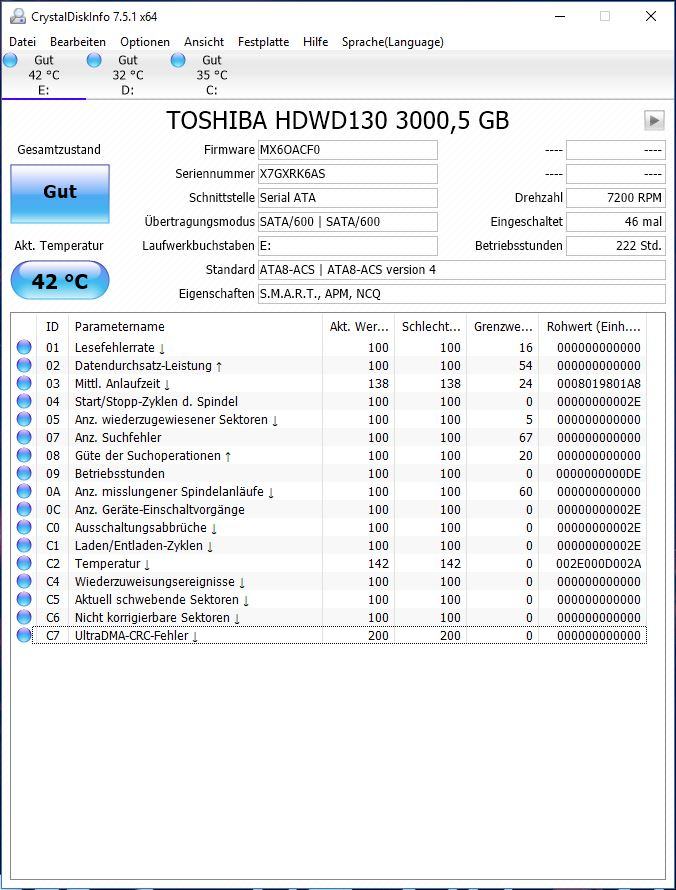Click the status orb for Lesefehlerrate row
This screenshot has width=676, height=890.
tap(24, 347)
